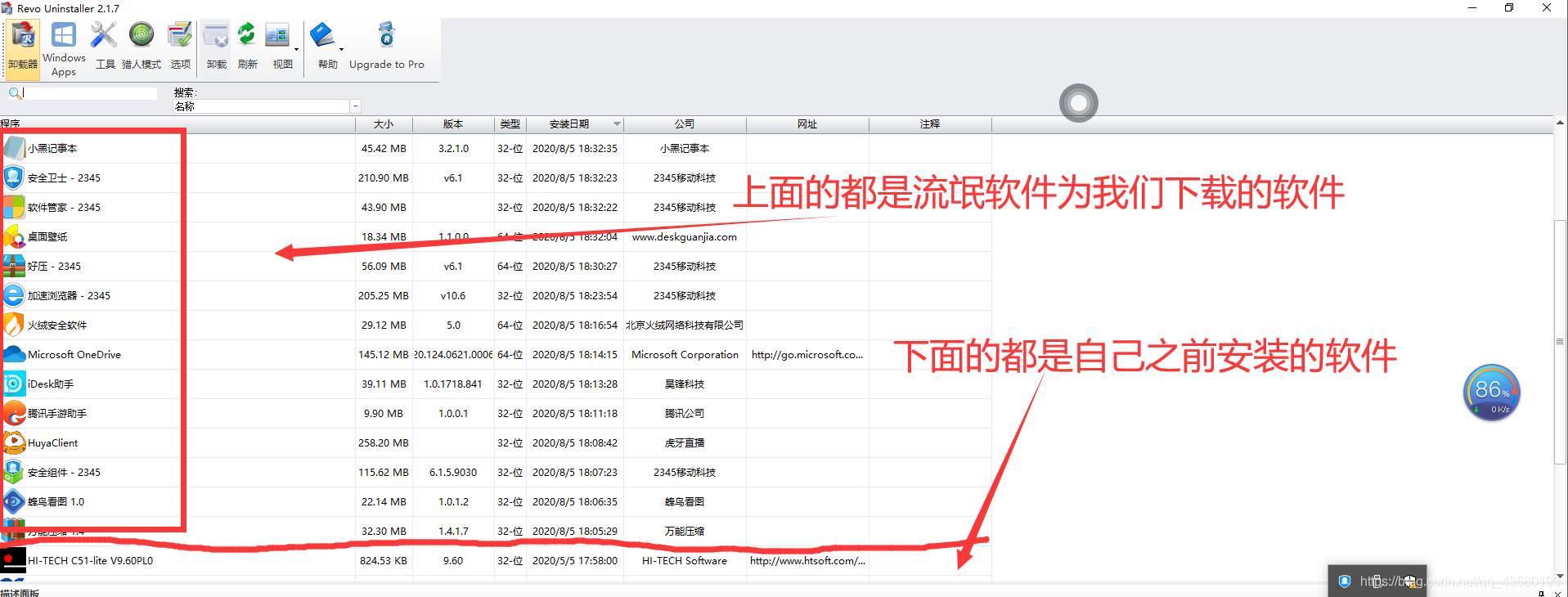Viewport: 1568px width, 597px height.
Task: Select Microsoft OneDrive cloud icon
Action: [x=14, y=355]
